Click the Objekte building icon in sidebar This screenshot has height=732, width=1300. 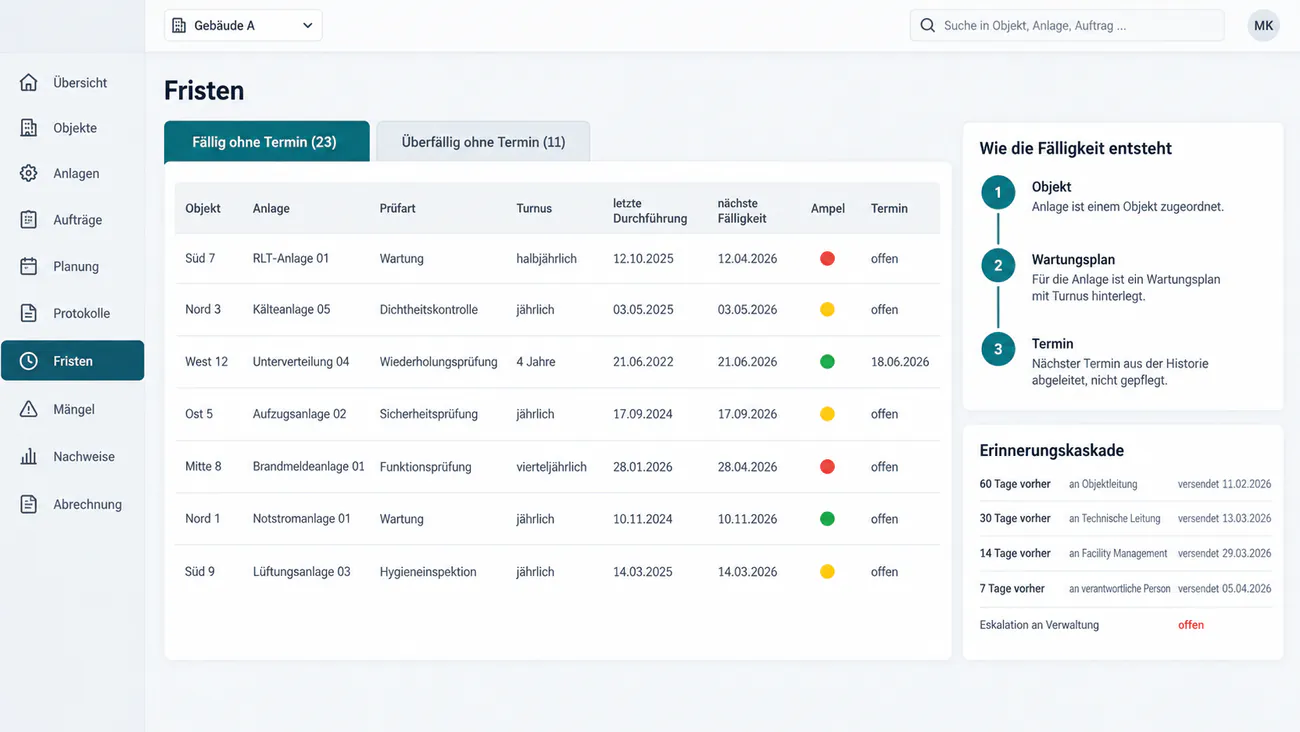pyautogui.click(x=29, y=128)
